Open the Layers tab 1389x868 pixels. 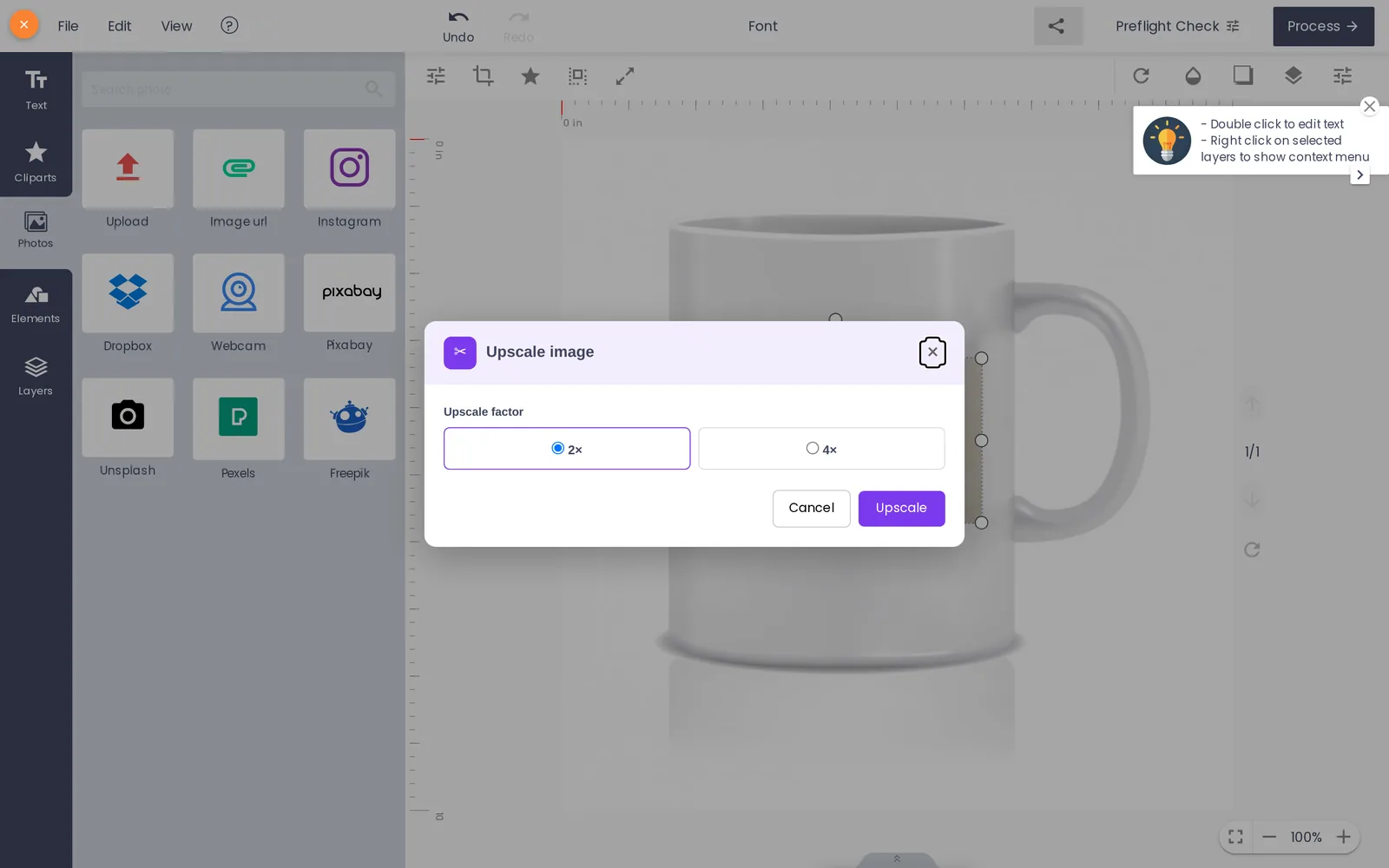click(x=36, y=377)
